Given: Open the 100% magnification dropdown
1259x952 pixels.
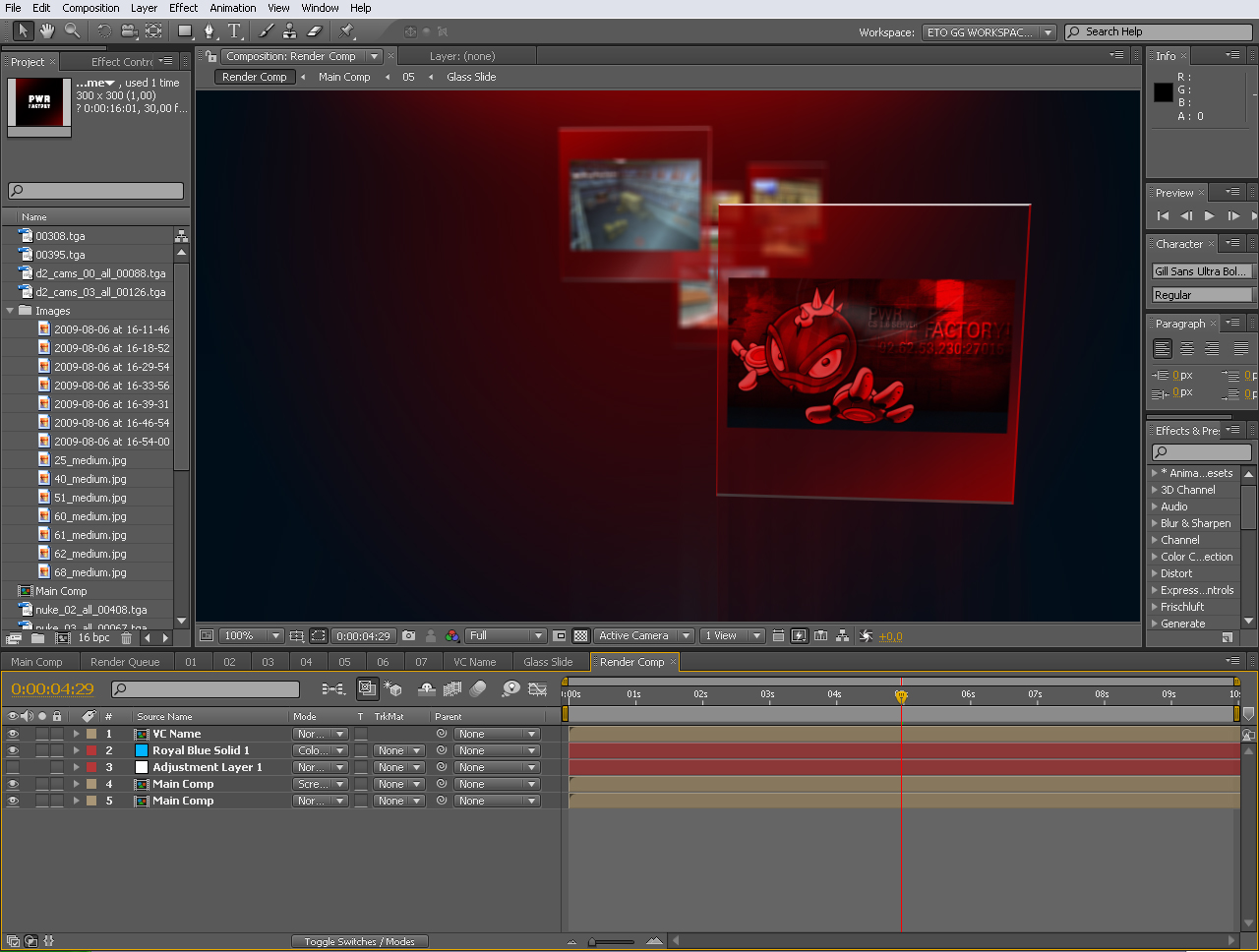Looking at the screenshot, I should pos(252,636).
